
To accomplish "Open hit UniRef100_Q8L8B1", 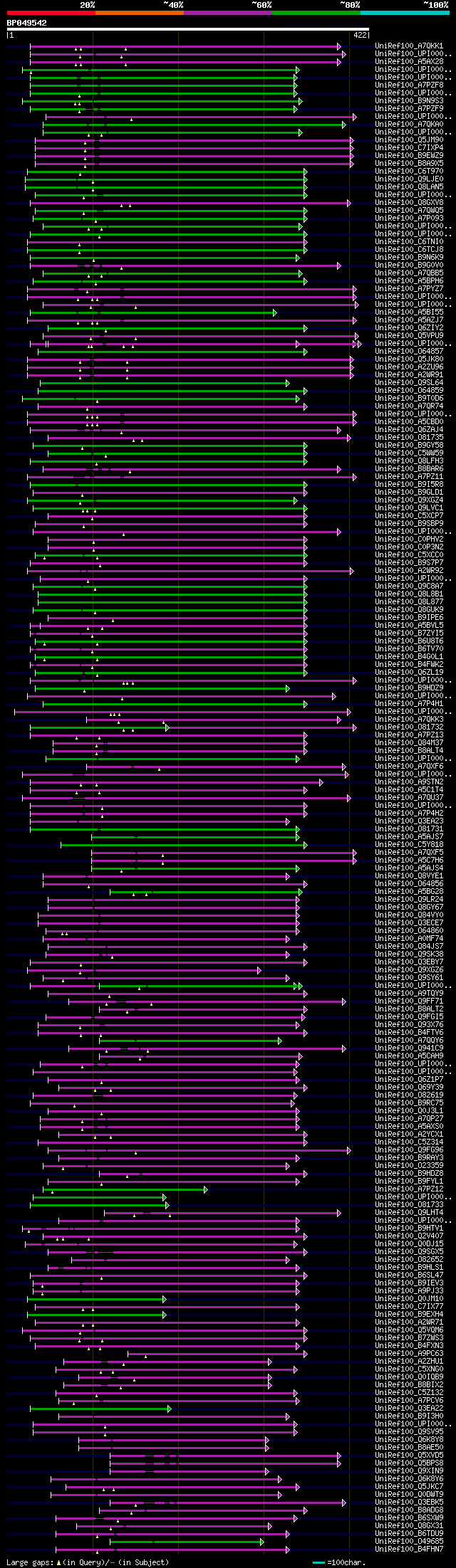I will (x=409, y=594).
